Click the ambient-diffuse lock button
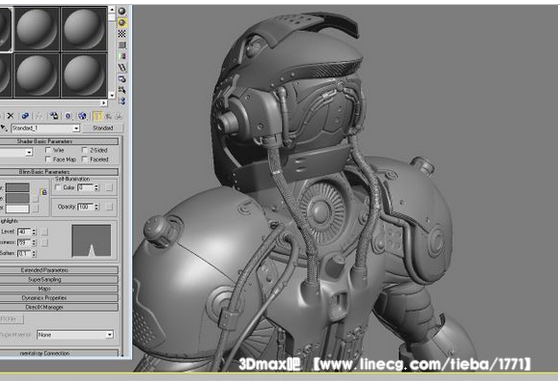This screenshot has width=560, height=381. pyautogui.click(x=44, y=192)
